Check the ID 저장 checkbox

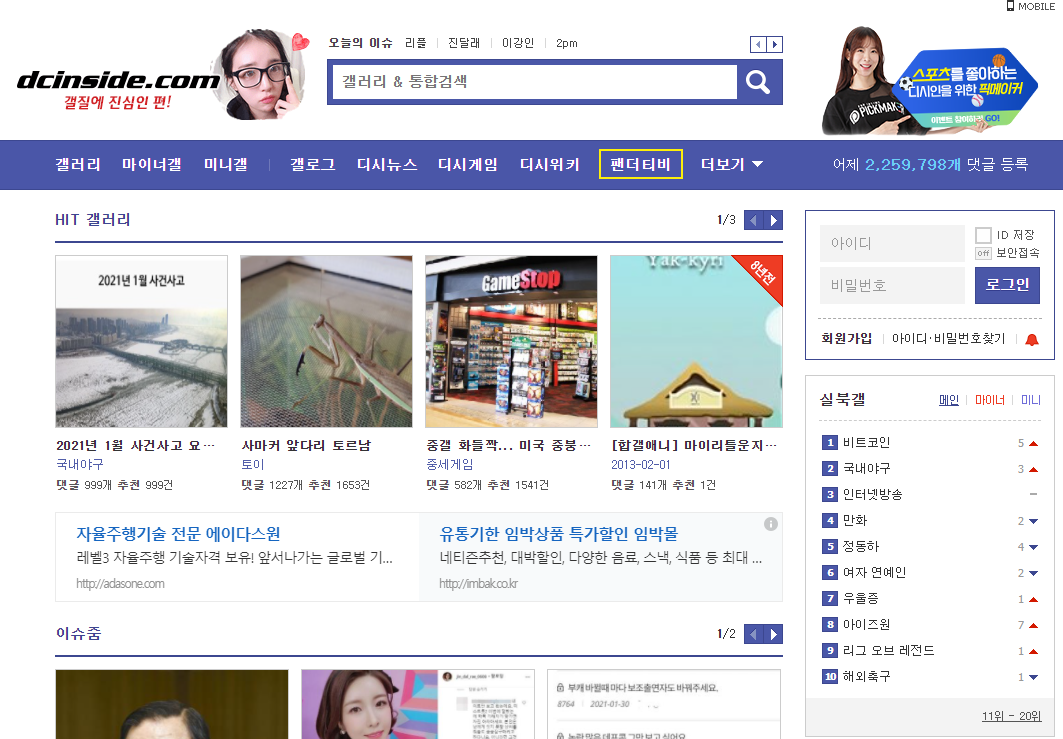click(x=983, y=235)
